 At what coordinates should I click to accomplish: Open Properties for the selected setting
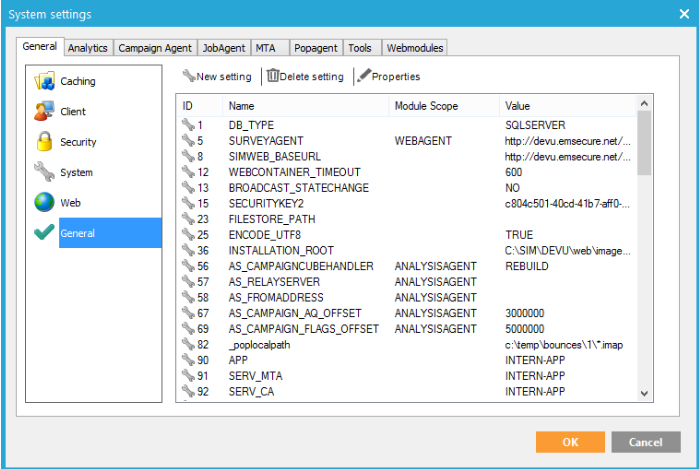tap(389, 76)
